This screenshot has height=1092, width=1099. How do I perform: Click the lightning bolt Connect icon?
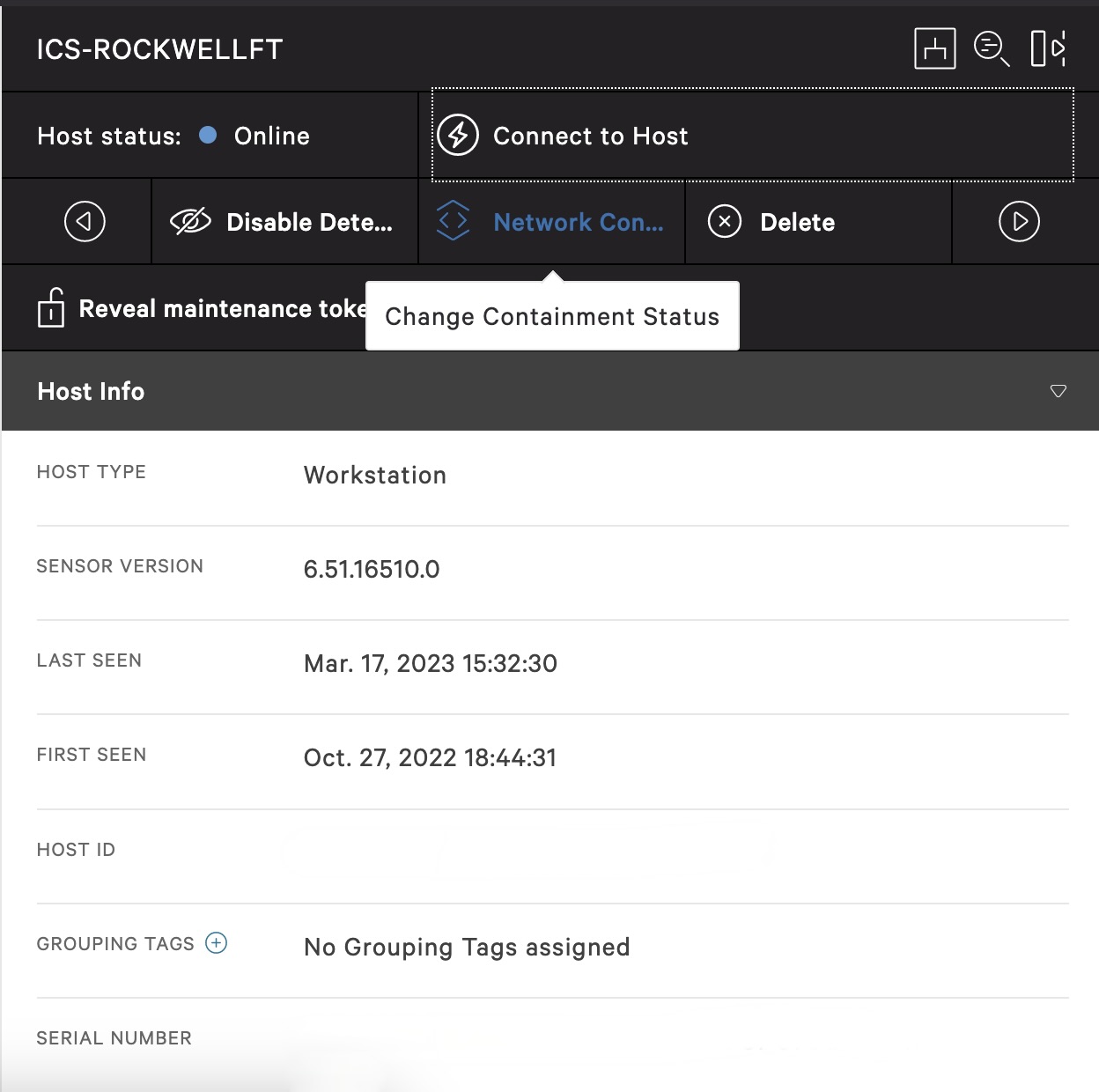click(x=458, y=136)
